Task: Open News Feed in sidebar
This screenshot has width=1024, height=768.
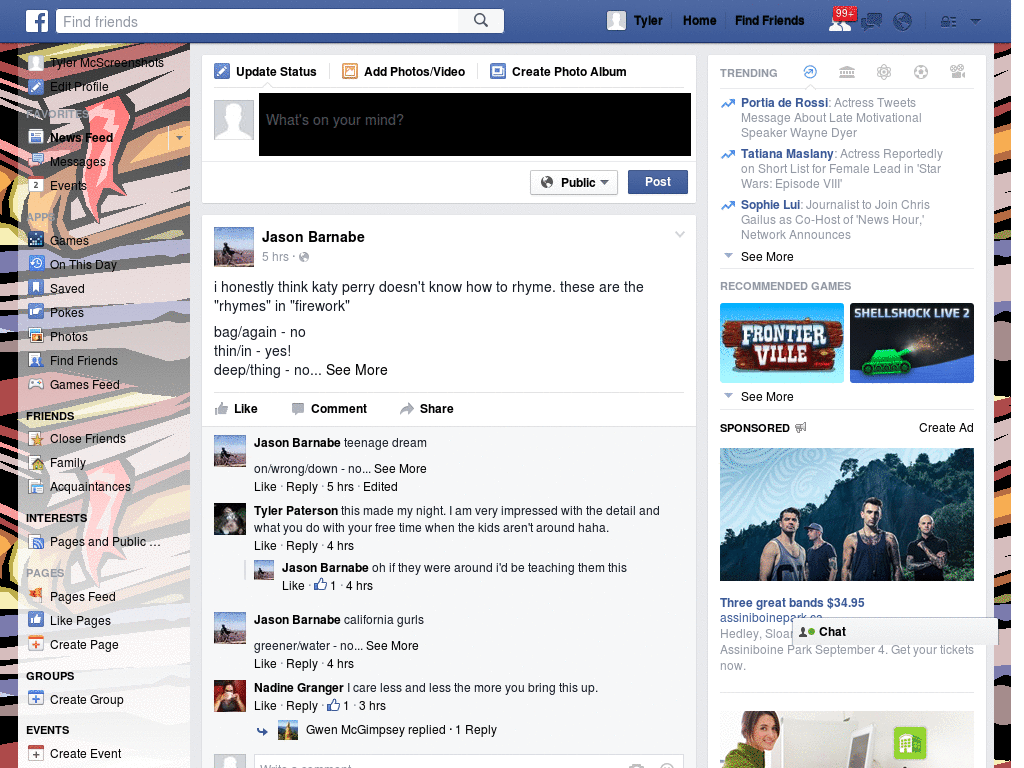Action: coord(82,138)
